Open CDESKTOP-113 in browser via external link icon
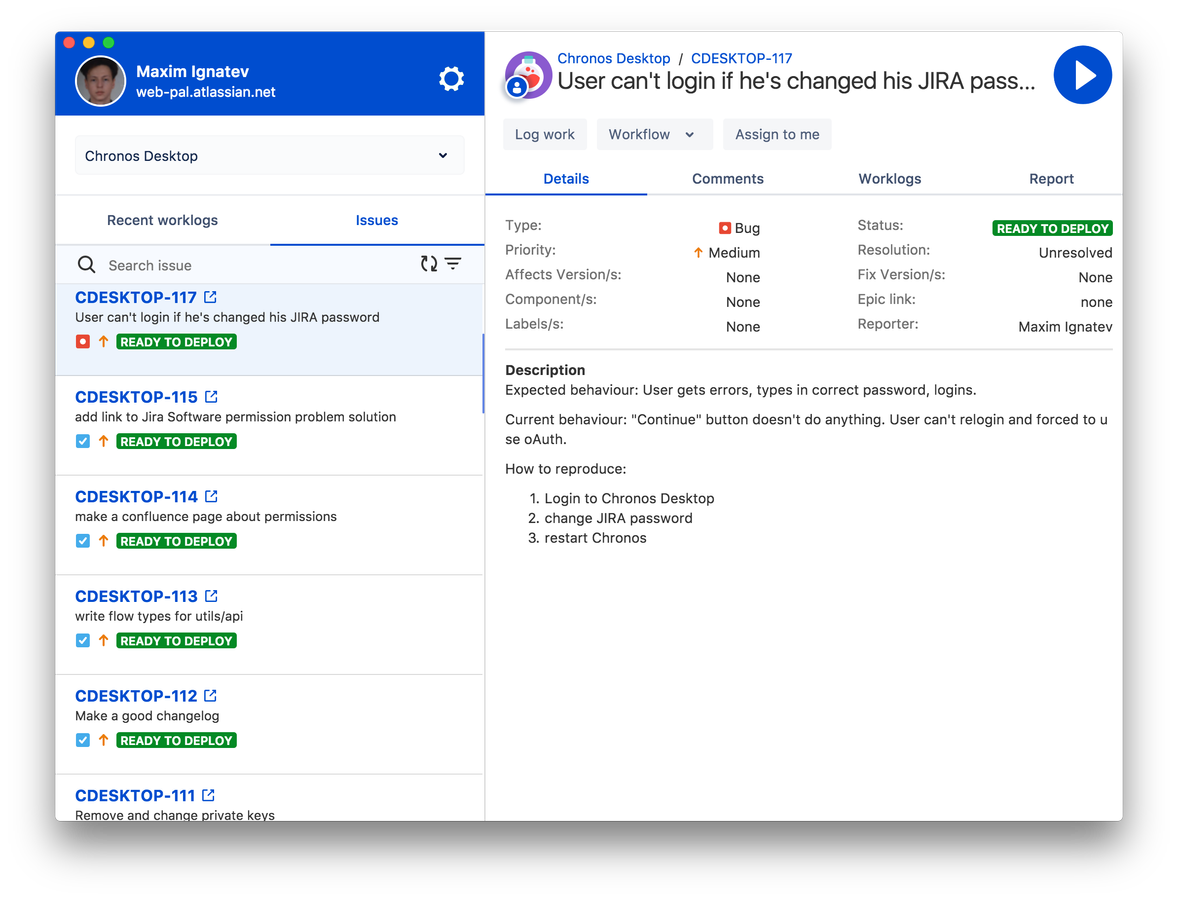 (211, 596)
